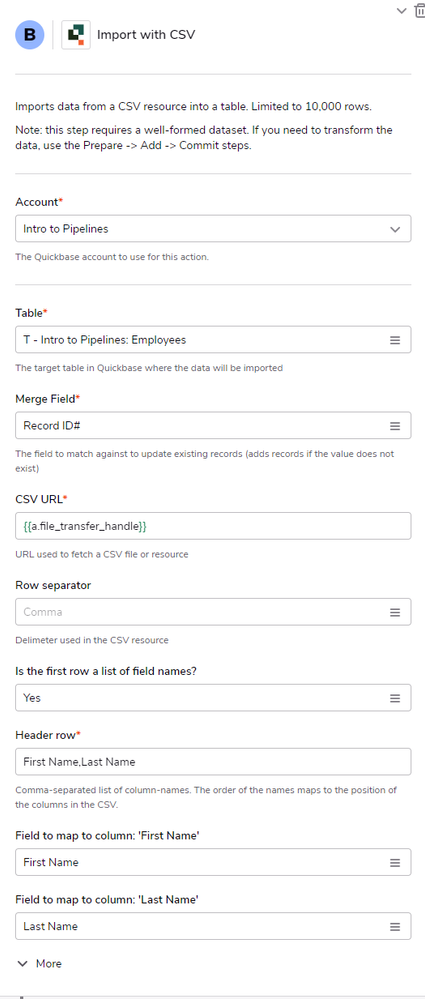This screenshot has height=999, width=425.
Task: Select the Yes value for first row option
Action: (213, 698)
